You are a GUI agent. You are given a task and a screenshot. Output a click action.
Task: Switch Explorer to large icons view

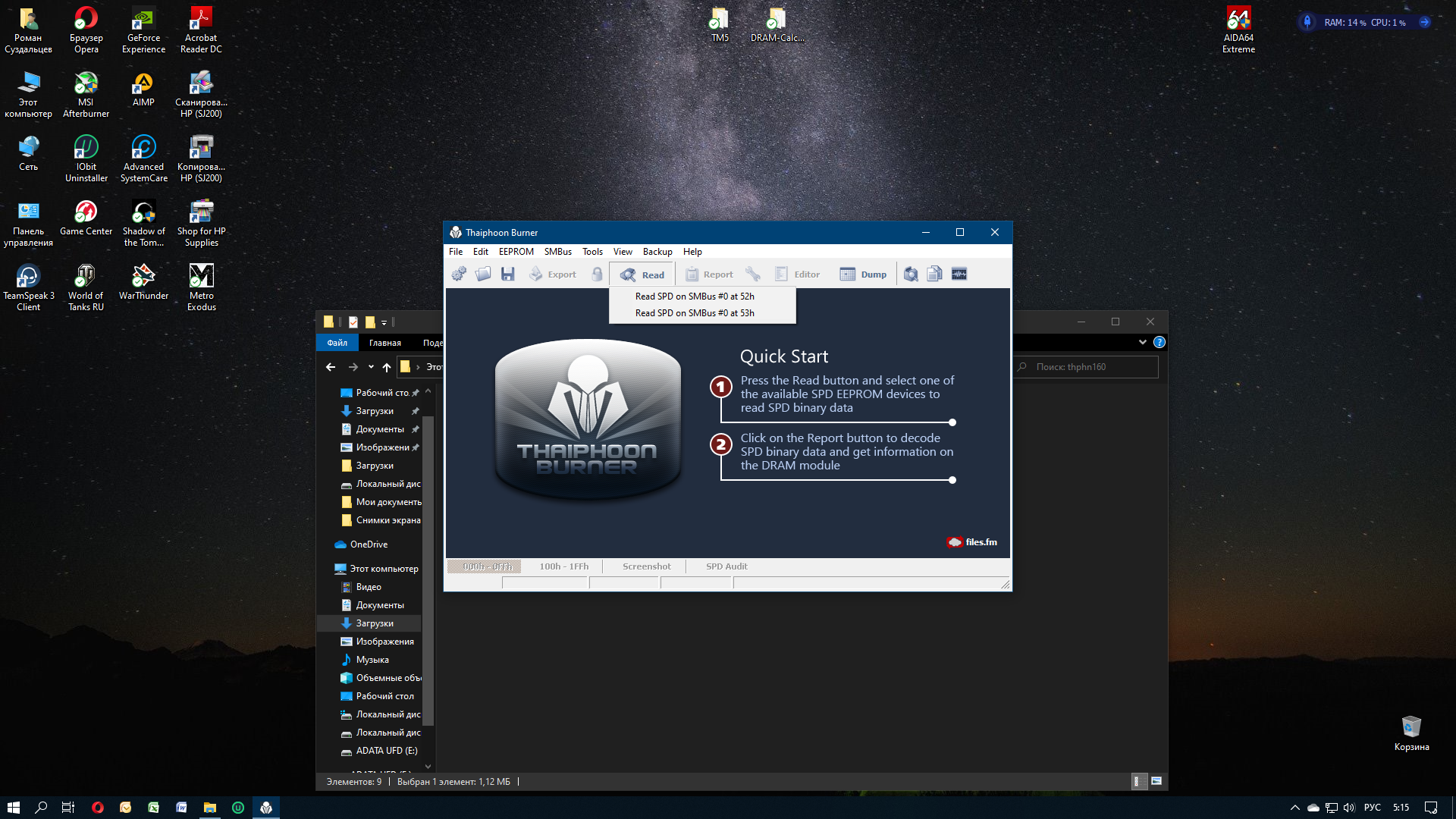click(1156, 781)
